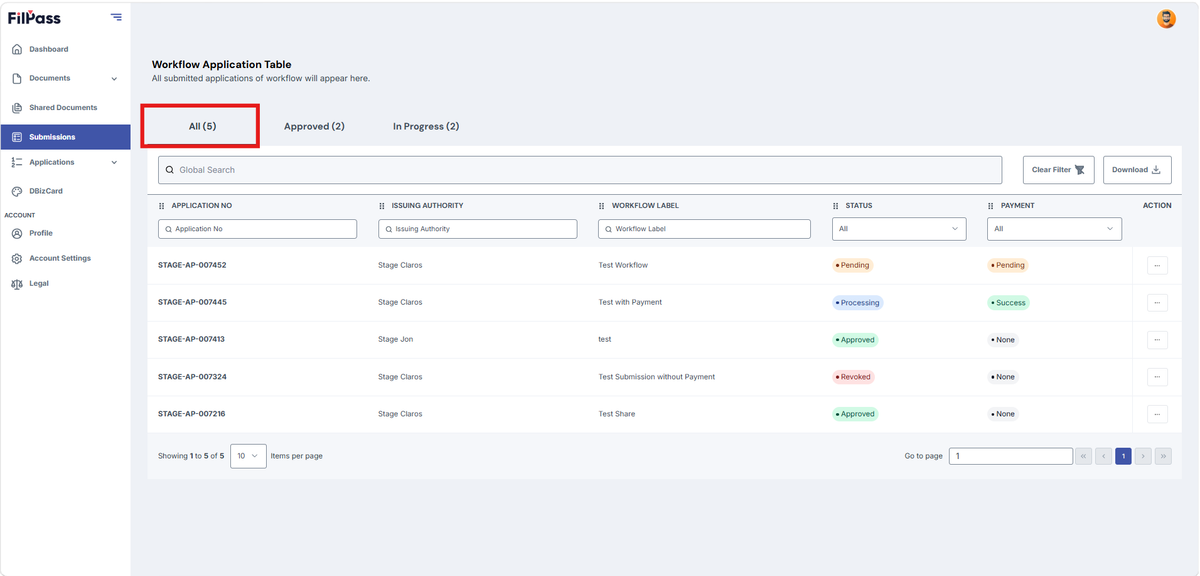The width and height of the screenshot is (1200, 576).
Task: Collapse sidebar using hamburger menu icon
Action: 116,17
